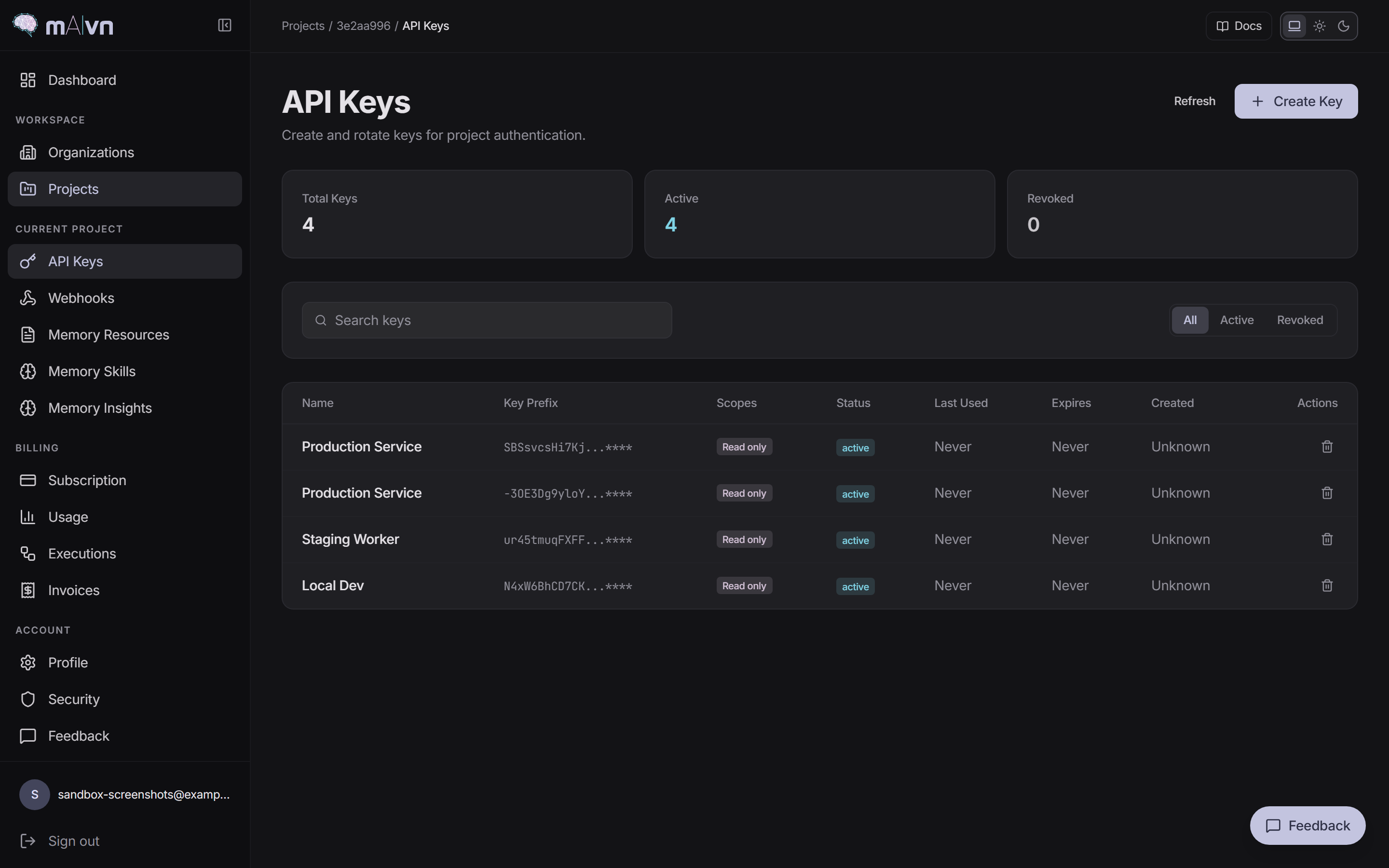Screen dimensions: 1389x868
Task: Click key prefix SBSsvcsHi7Kj...****
Action: pyautogui.click(x=568, y=447)
